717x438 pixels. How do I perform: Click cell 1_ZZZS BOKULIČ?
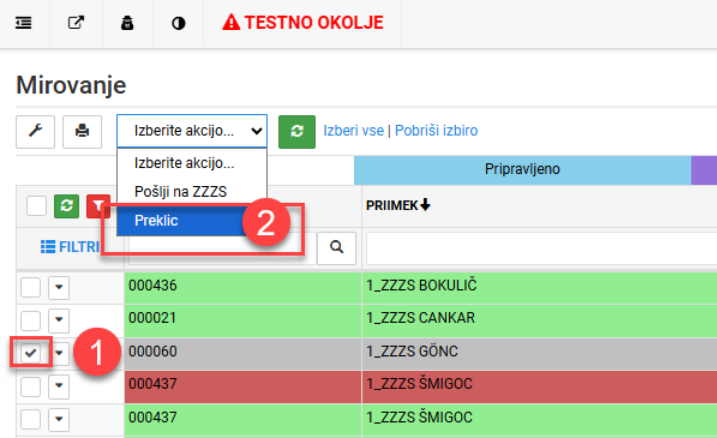click(x=540, y=288)
